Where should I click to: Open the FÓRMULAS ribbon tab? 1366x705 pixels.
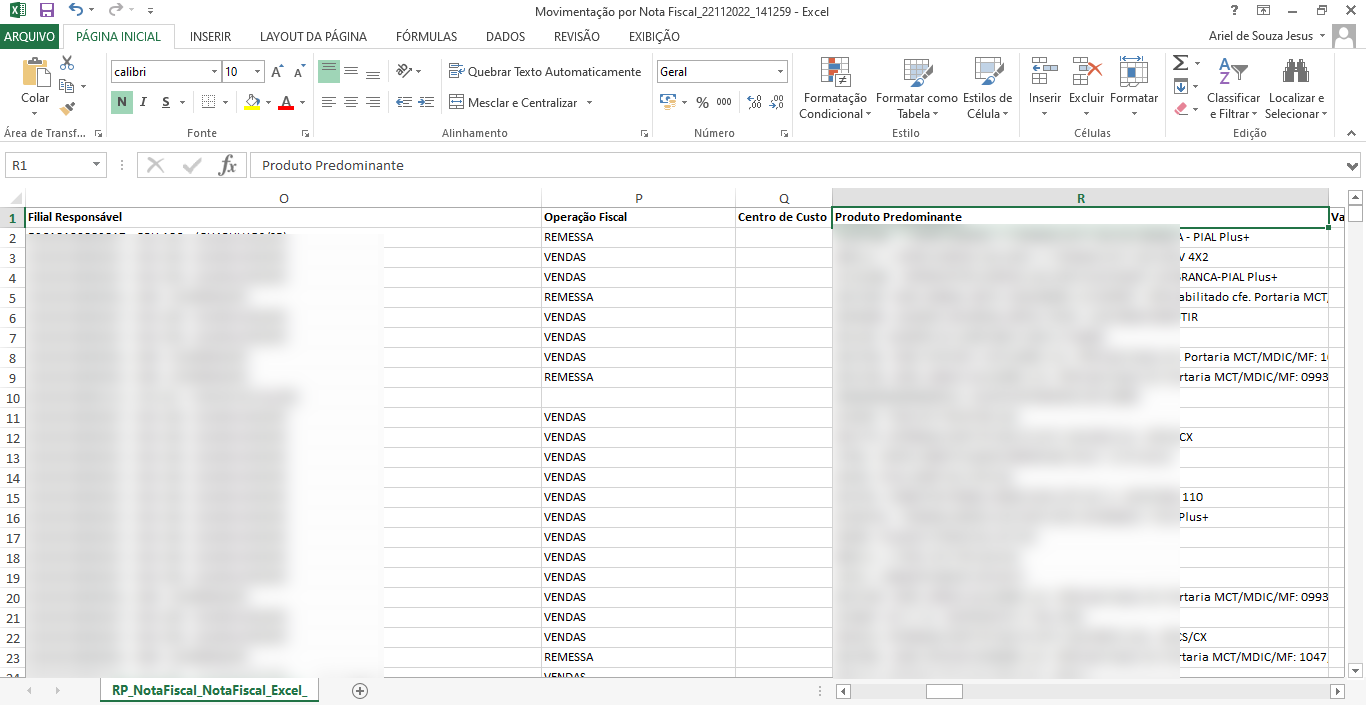[x=426, y=37]
